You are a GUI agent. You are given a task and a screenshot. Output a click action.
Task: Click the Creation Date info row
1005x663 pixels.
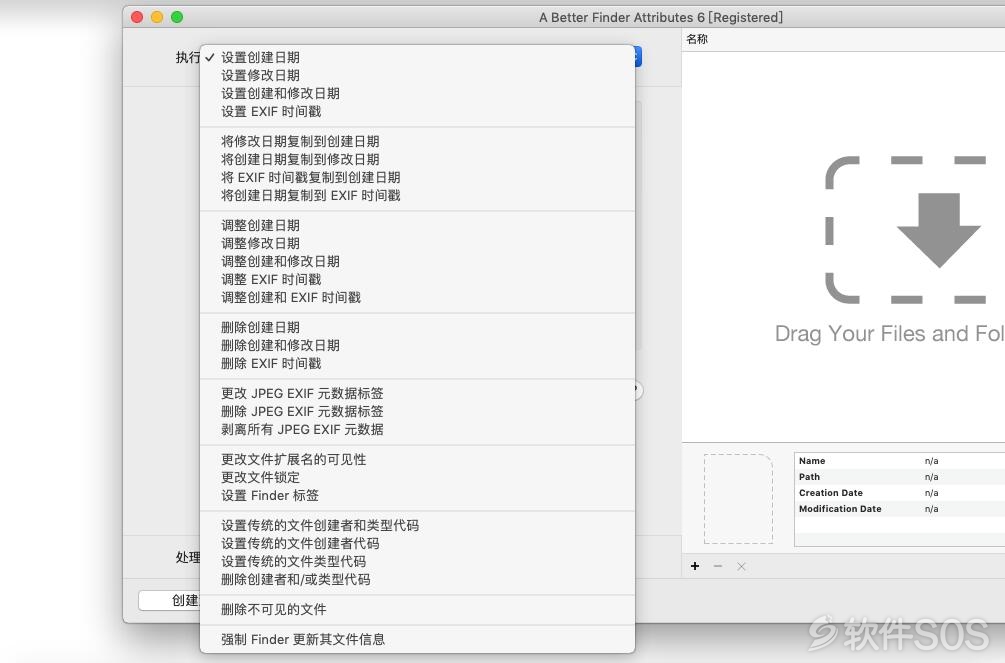click(x=900, y=492)
